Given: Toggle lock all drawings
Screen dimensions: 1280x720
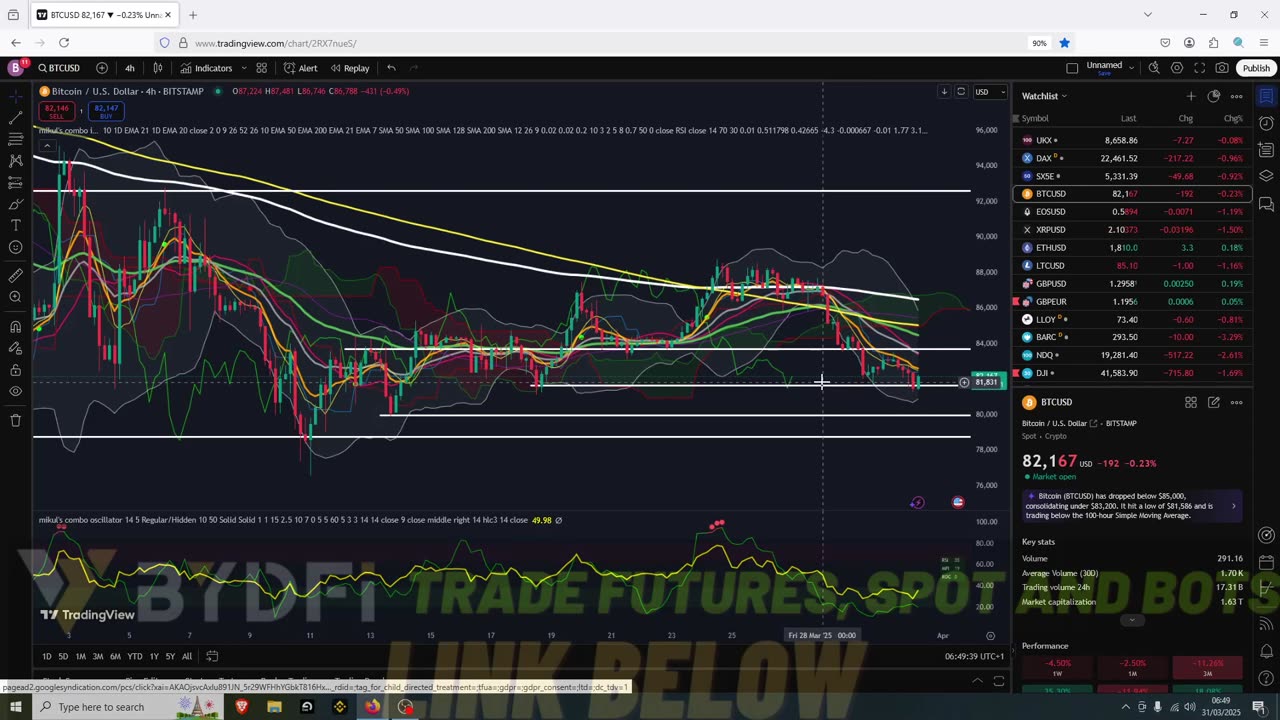Looking at the screenshot, I should pos(15,369).
